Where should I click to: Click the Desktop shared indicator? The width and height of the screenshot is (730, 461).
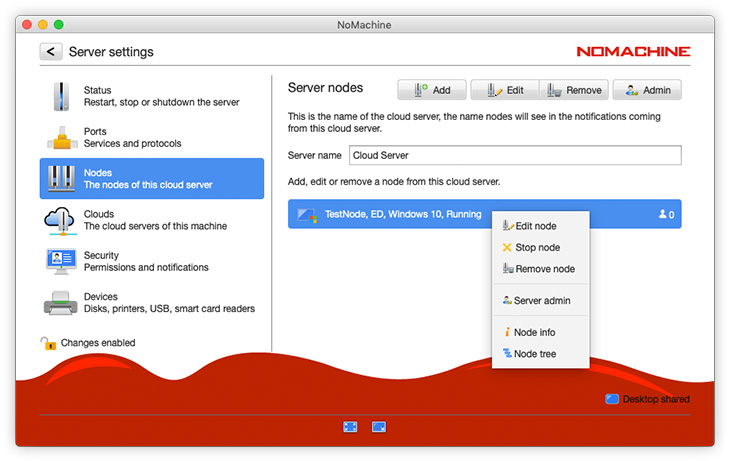coord(647,399)
